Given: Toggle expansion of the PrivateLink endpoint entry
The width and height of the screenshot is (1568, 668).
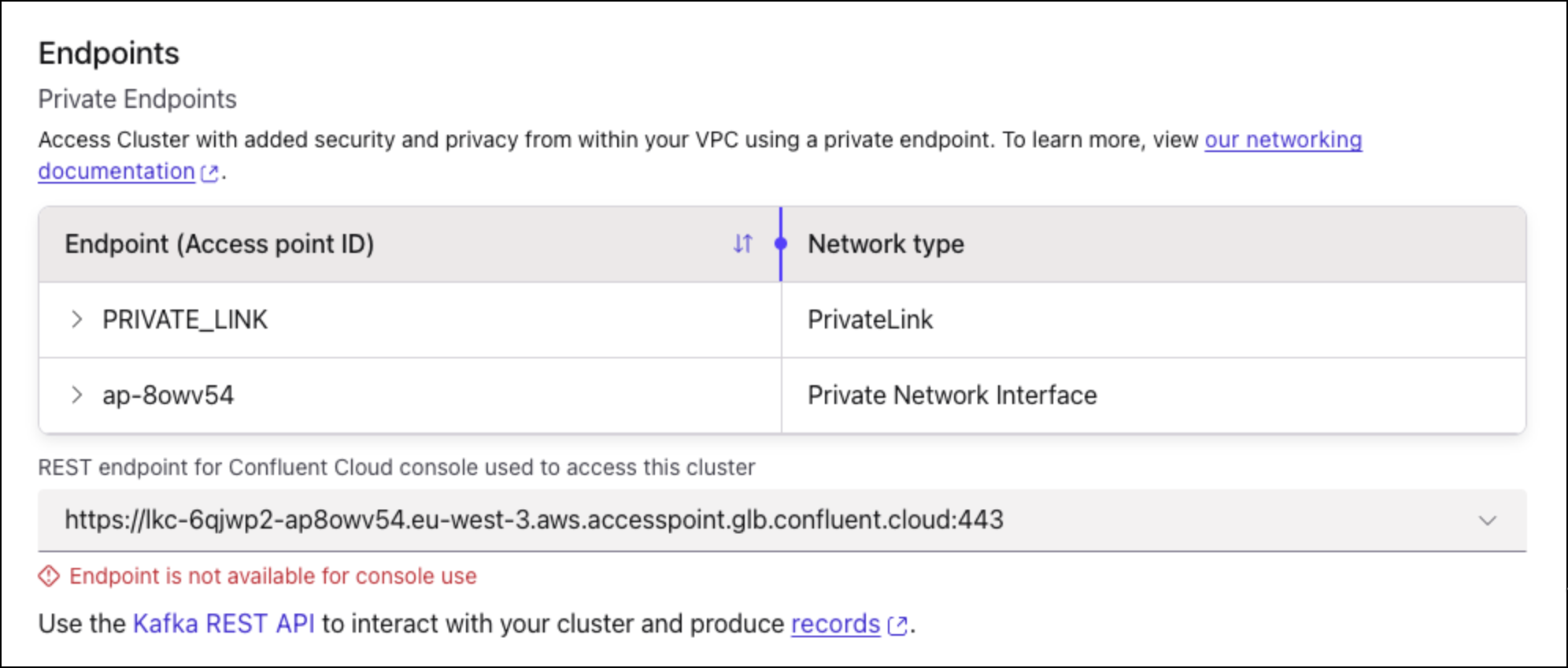Looking at the screenshot, I should coord(77,319).
